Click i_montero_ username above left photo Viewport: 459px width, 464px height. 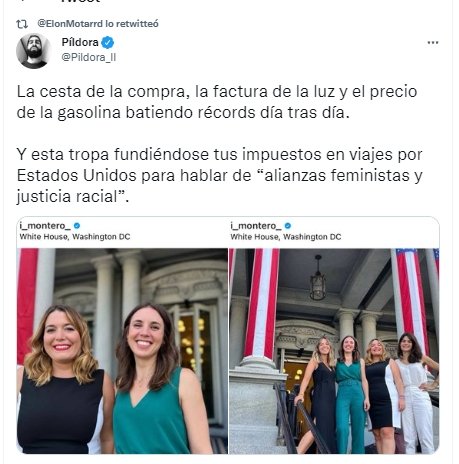(45, 226)
